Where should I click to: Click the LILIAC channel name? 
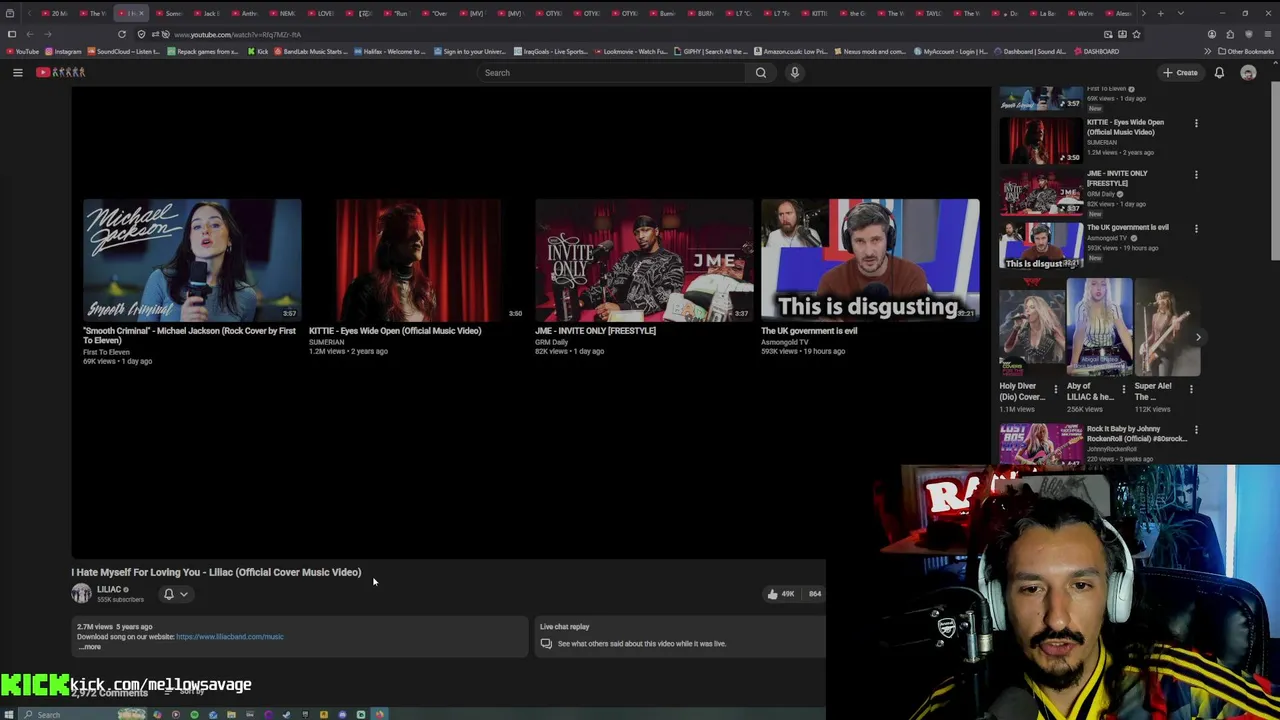[109, 589]
